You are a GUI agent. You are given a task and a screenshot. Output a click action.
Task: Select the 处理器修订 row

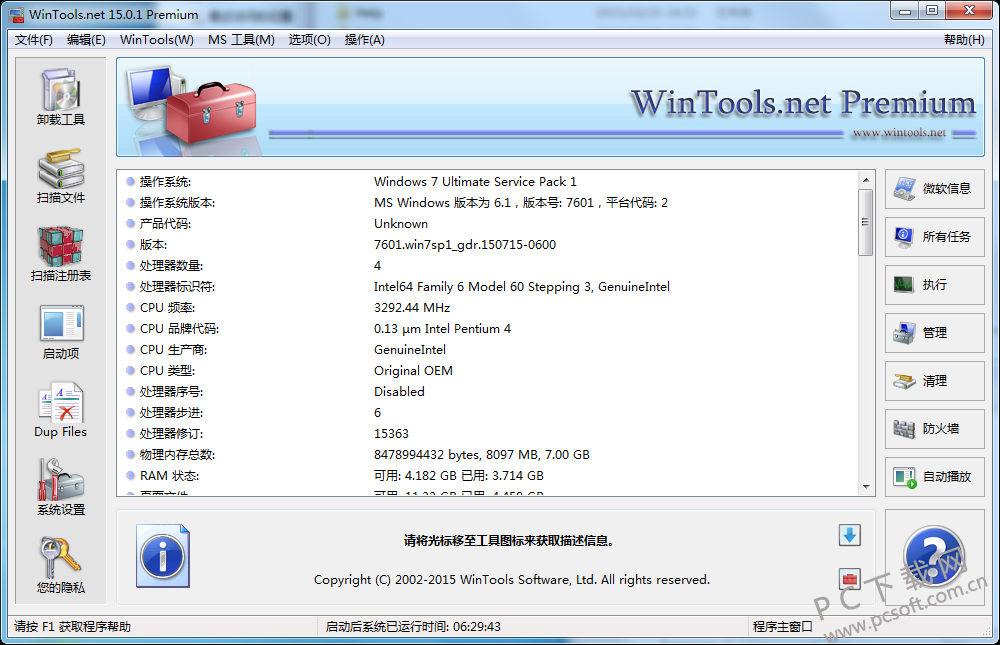[488, 434]
